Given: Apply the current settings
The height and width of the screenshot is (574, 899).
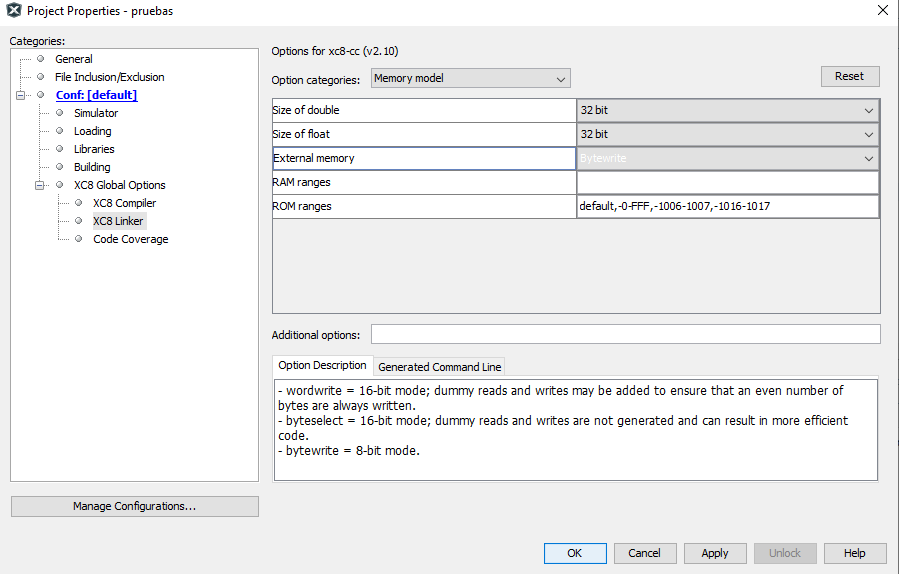Looking at the screenshot, I should point(715,553).
